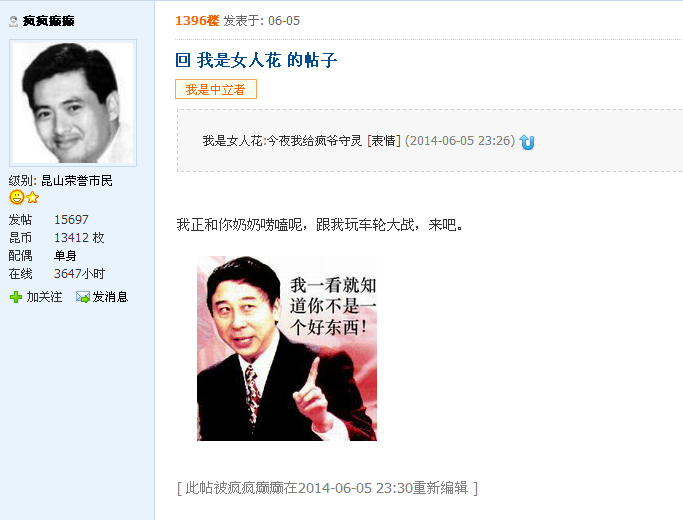The height and width of the screenshot is (520, 683).
Task: Click 发消息 to send a message
Action: coord(110,297)
